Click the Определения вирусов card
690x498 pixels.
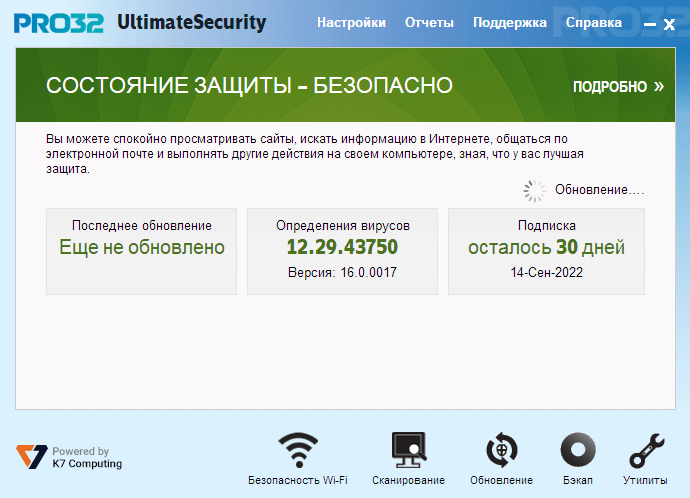(x=342, y=251)
